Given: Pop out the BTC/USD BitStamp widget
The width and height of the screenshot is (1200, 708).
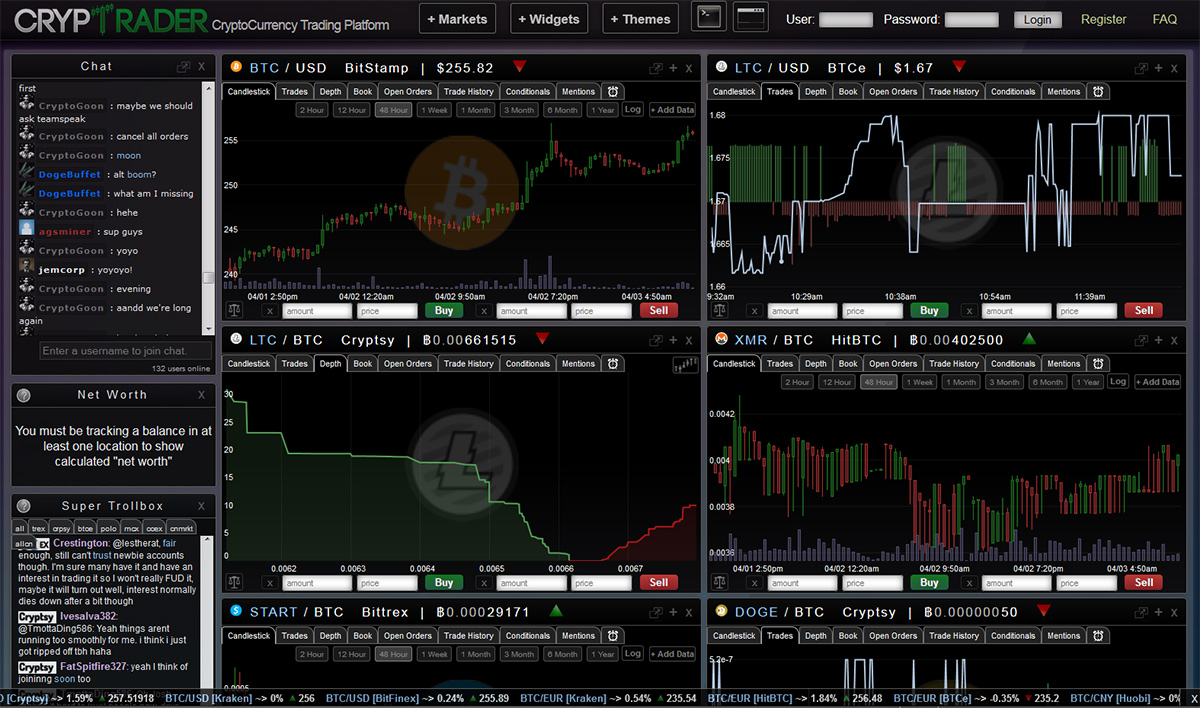Looking at the screenshot, I should pos(655,68).
